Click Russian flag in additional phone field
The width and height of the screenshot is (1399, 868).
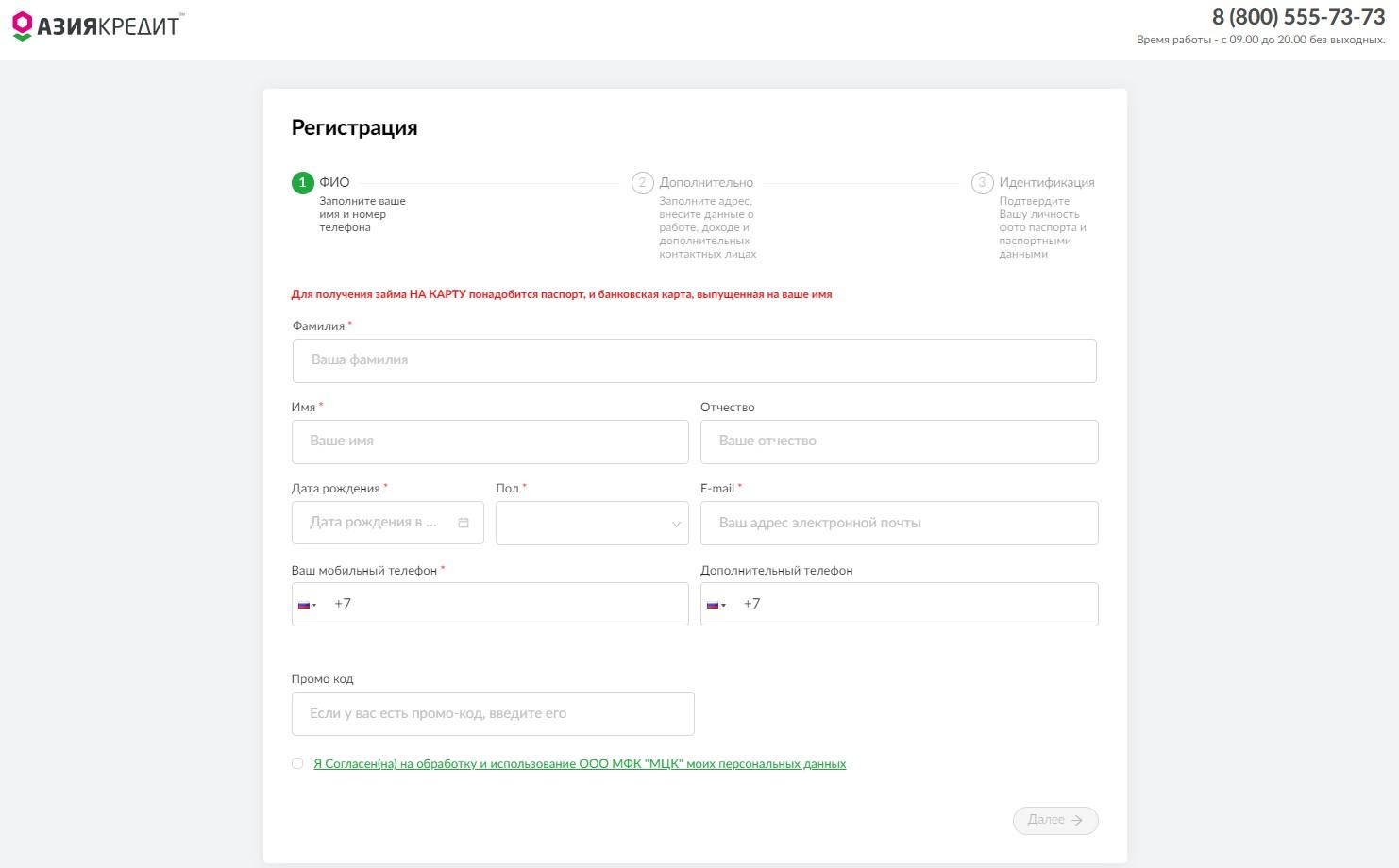point(715,605)
